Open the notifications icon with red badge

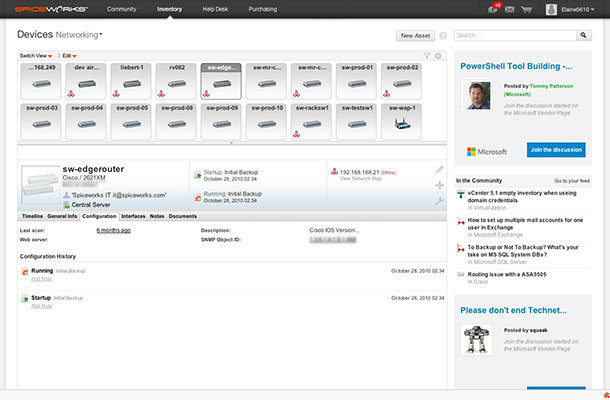coord(494,8)
